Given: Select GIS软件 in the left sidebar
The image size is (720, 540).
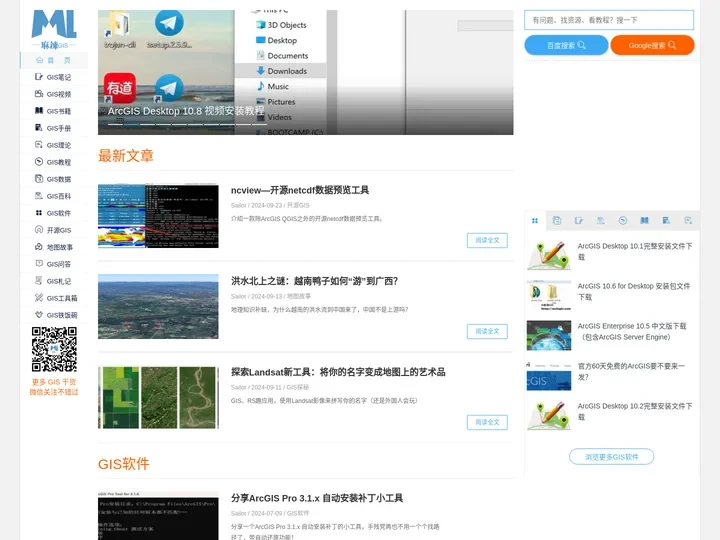Looking at the screenshot, I should point(54,213).
